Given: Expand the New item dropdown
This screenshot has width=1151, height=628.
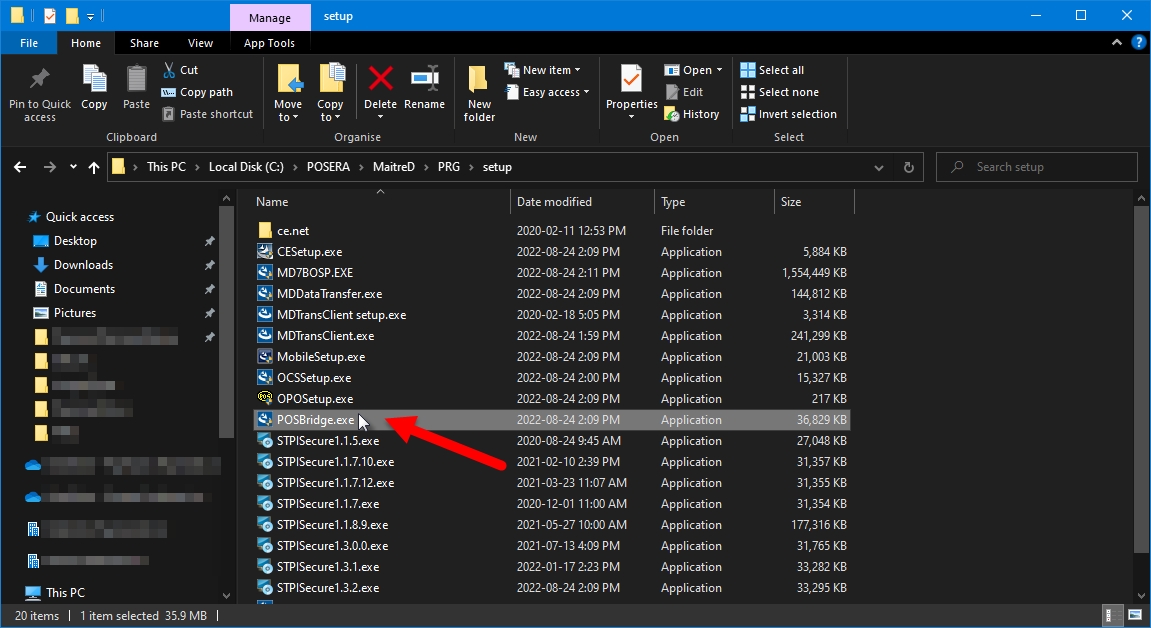Looking at the screenshot, I should [551, 70].
